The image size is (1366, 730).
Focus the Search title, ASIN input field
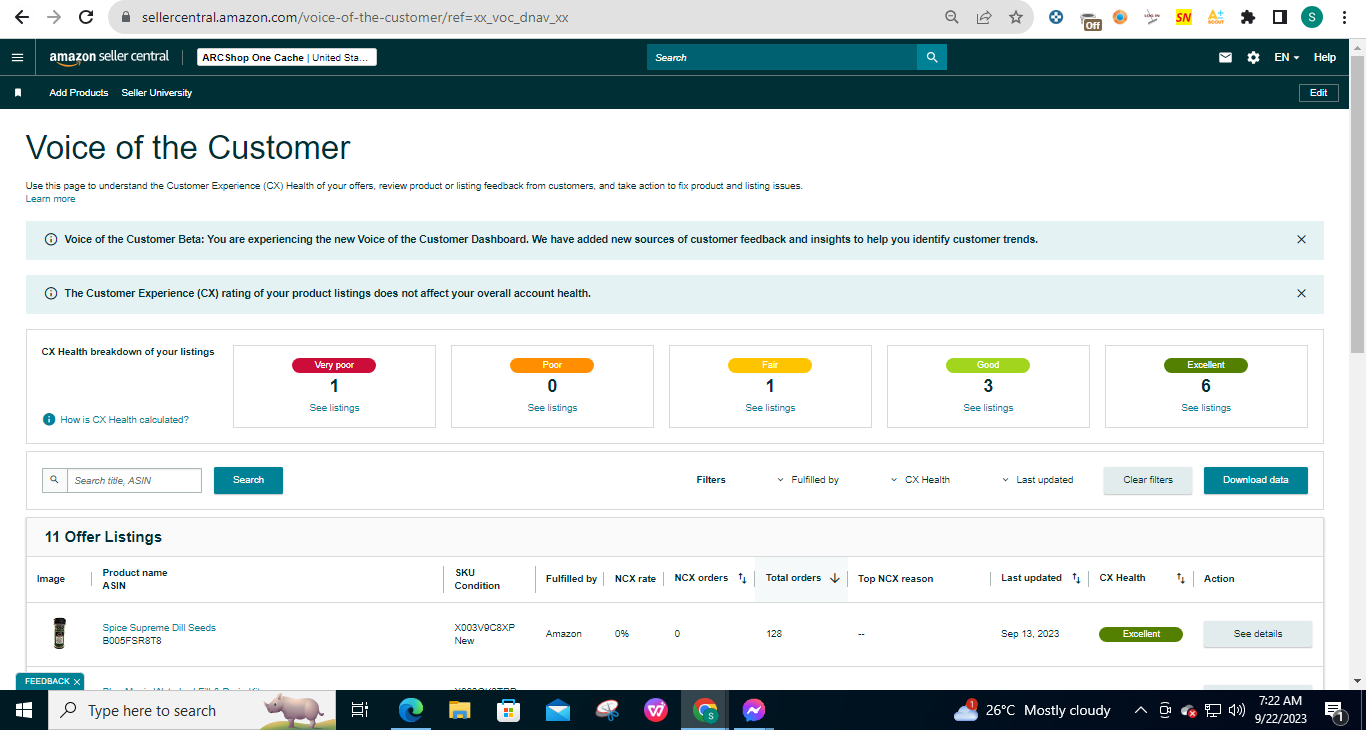(x=134, y=481)
